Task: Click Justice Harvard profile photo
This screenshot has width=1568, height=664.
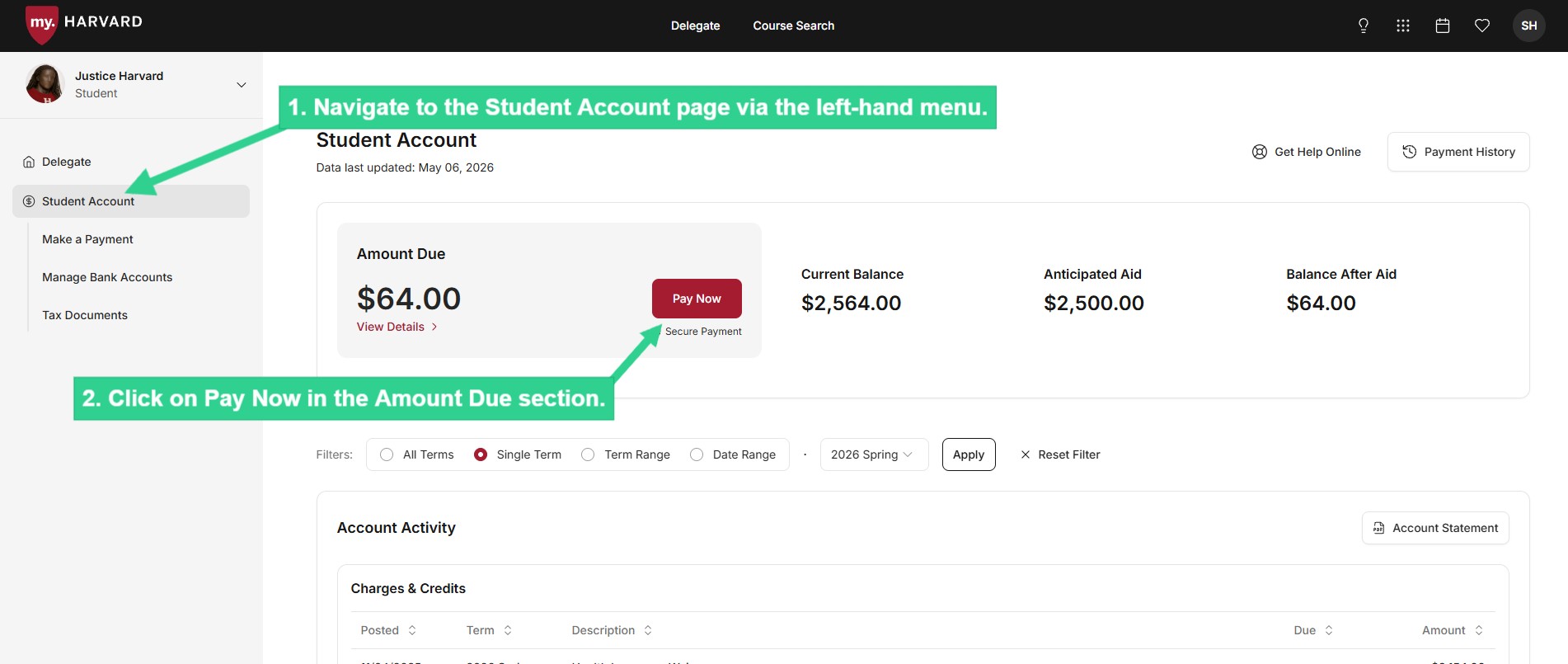Action: (45, 84)
